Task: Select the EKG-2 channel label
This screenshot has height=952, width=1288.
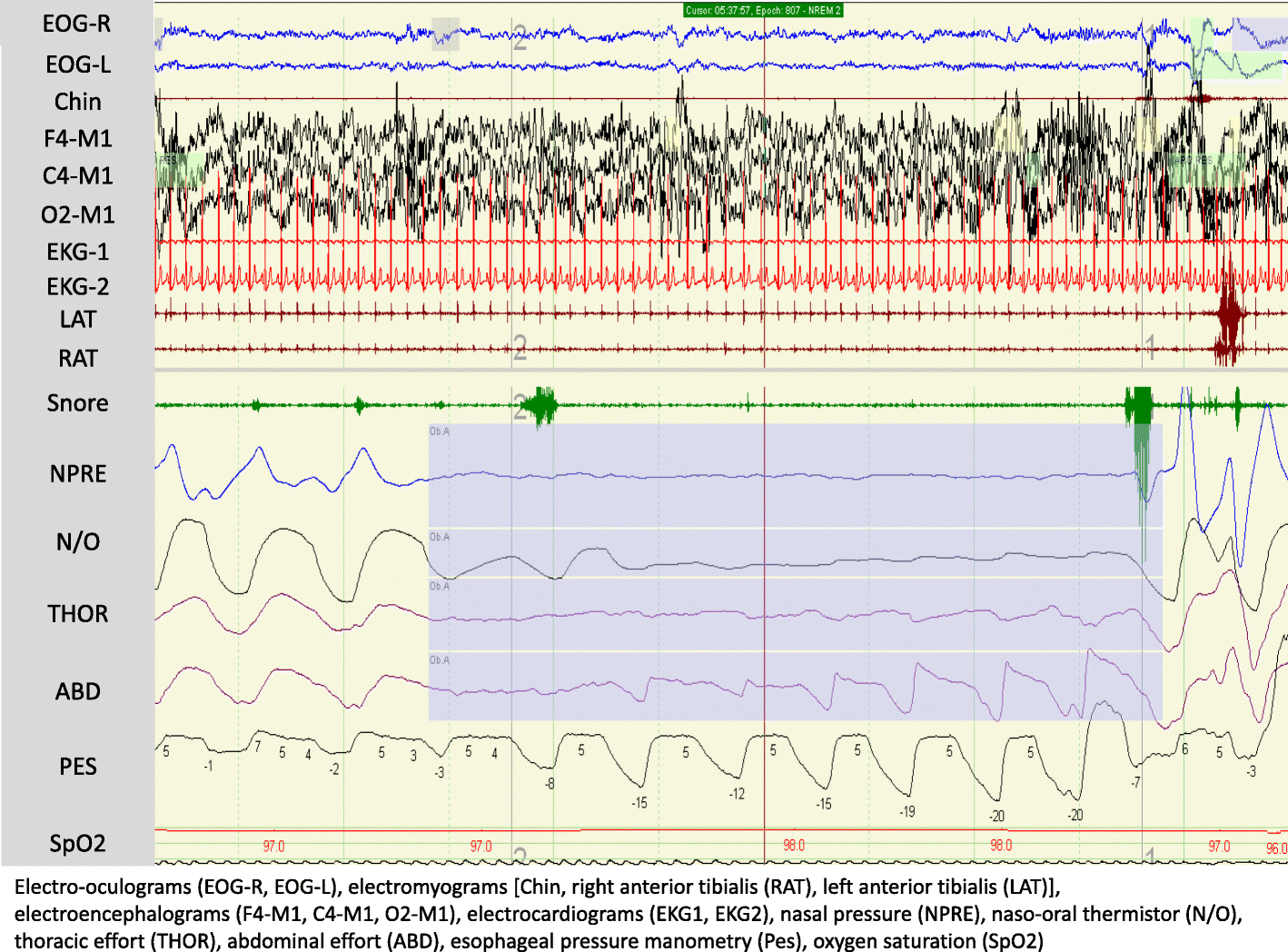Action: [x=78, y=287]
